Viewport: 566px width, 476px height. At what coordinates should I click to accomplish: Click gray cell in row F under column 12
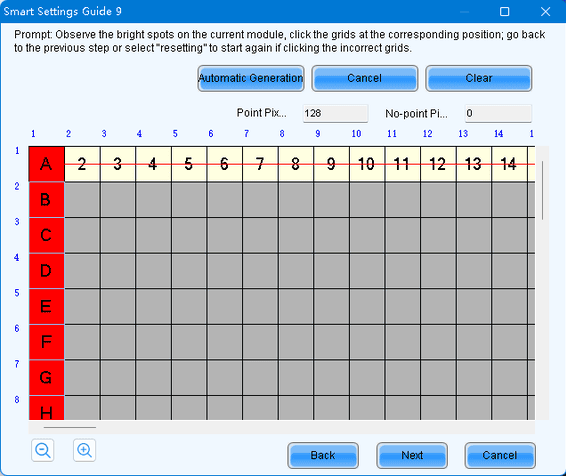(x=438, y=342)
